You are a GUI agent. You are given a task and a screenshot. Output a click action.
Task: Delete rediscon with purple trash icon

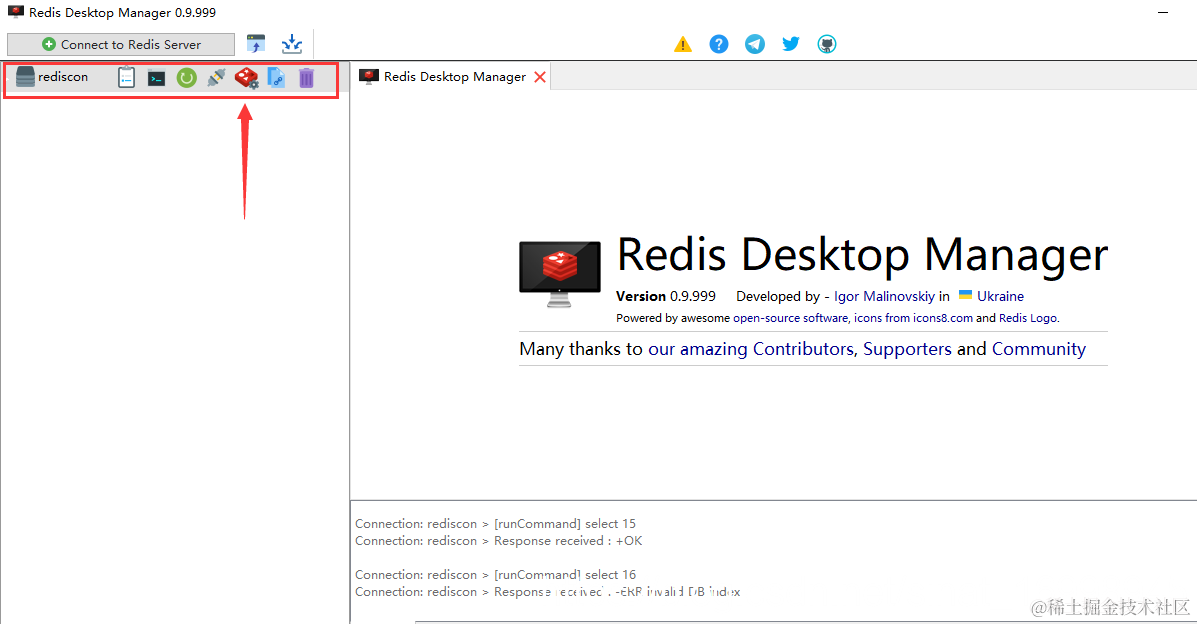[306, 78]
